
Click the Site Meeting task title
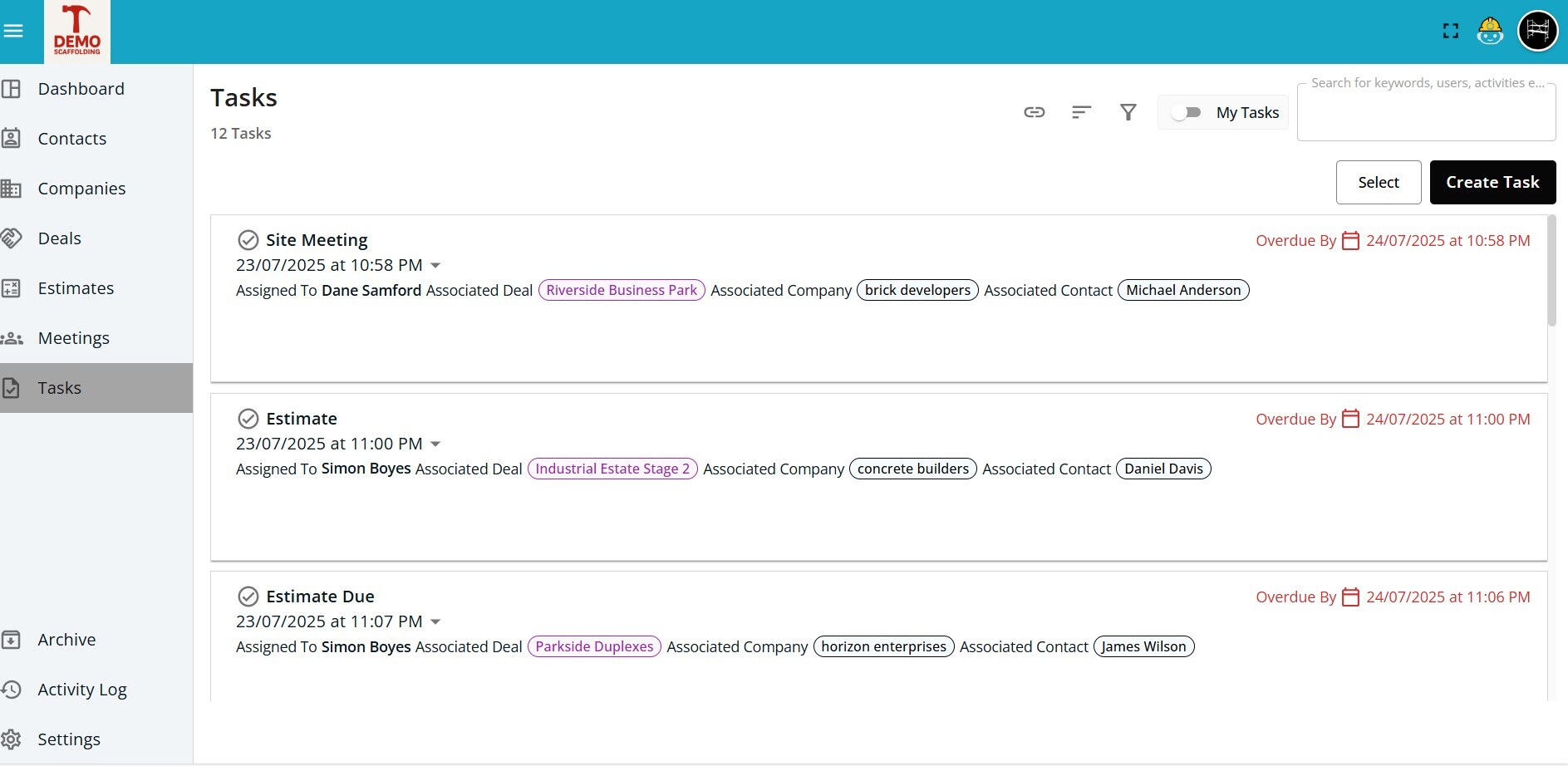tap(317, 240)
